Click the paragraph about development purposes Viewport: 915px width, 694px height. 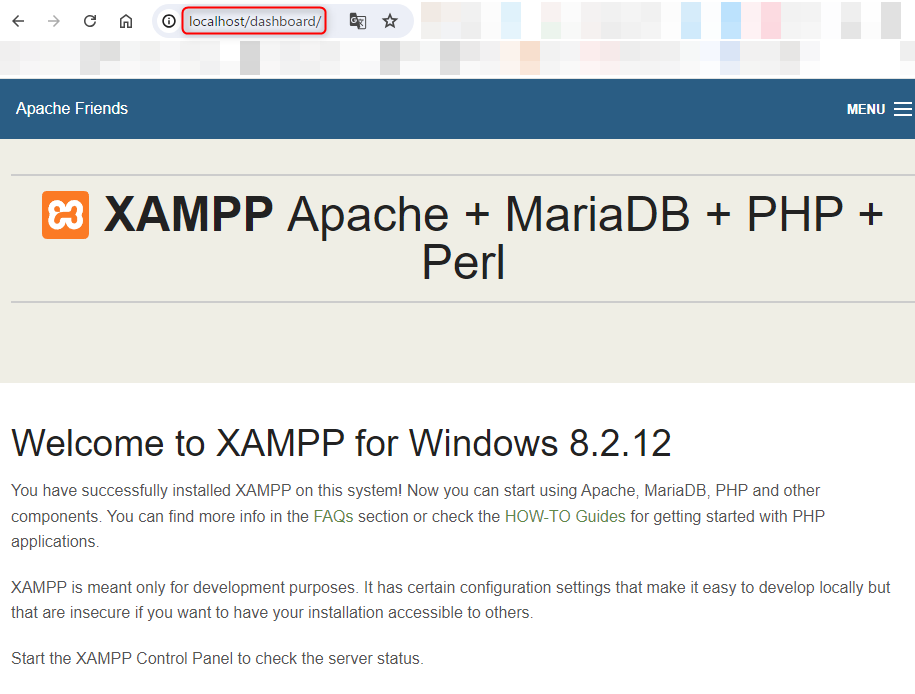pyautogui.click(x=450, y=600)
